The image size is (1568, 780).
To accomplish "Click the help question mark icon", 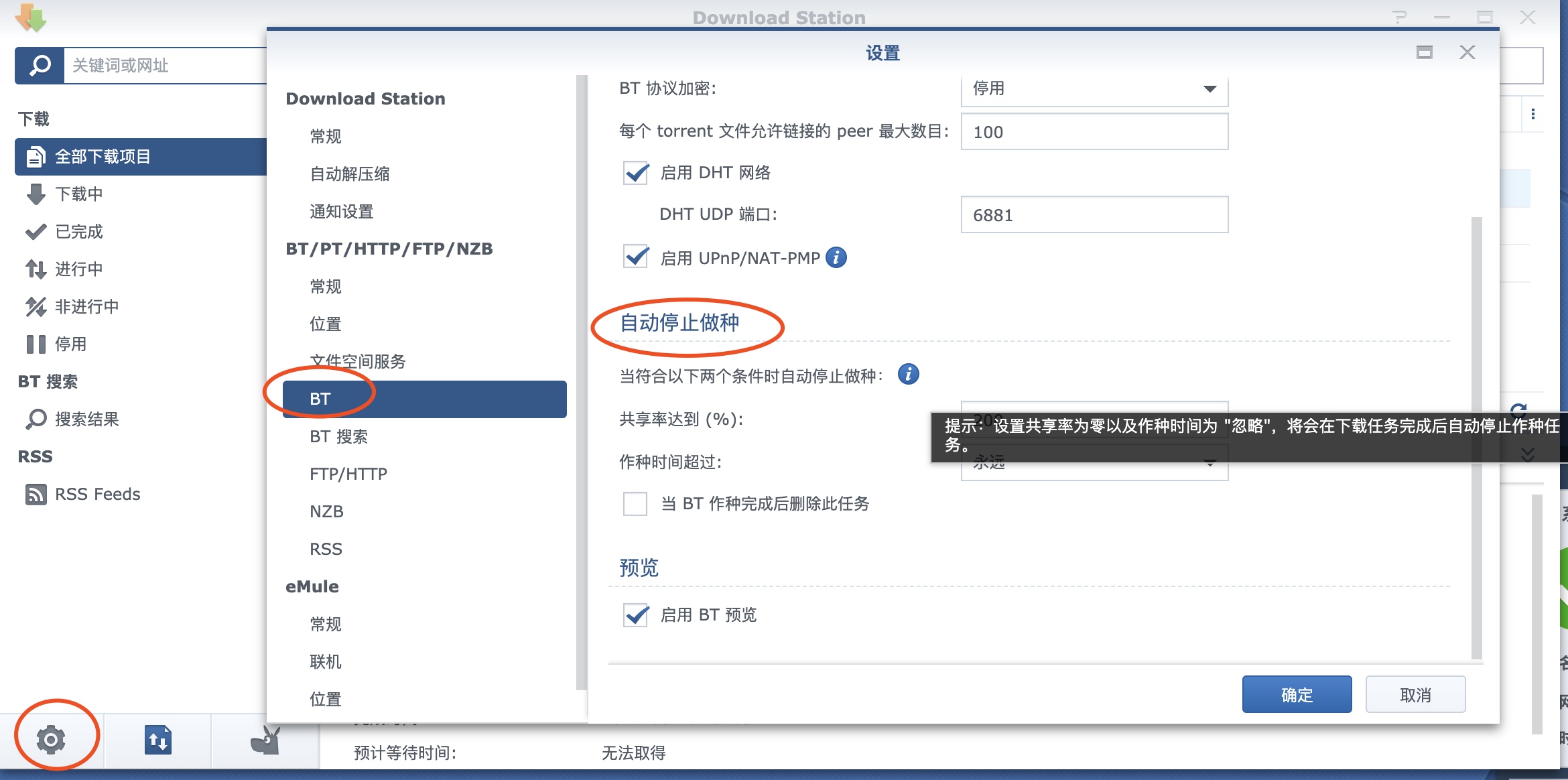I will point(1399,17).
